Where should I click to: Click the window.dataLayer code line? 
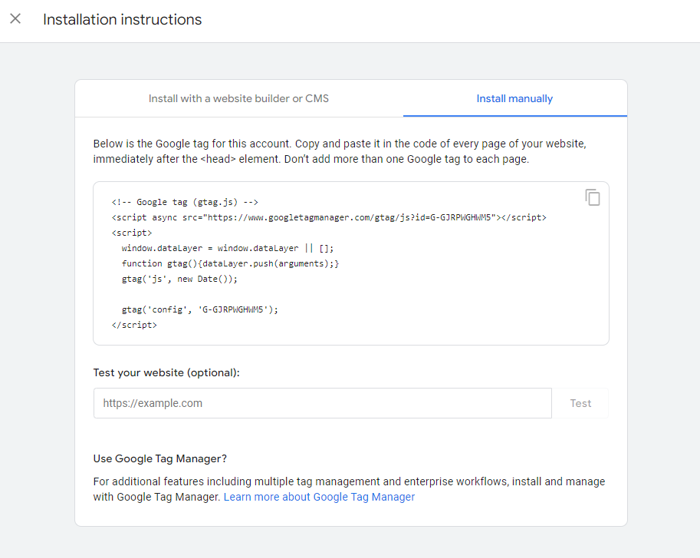[x=227, y=247]
